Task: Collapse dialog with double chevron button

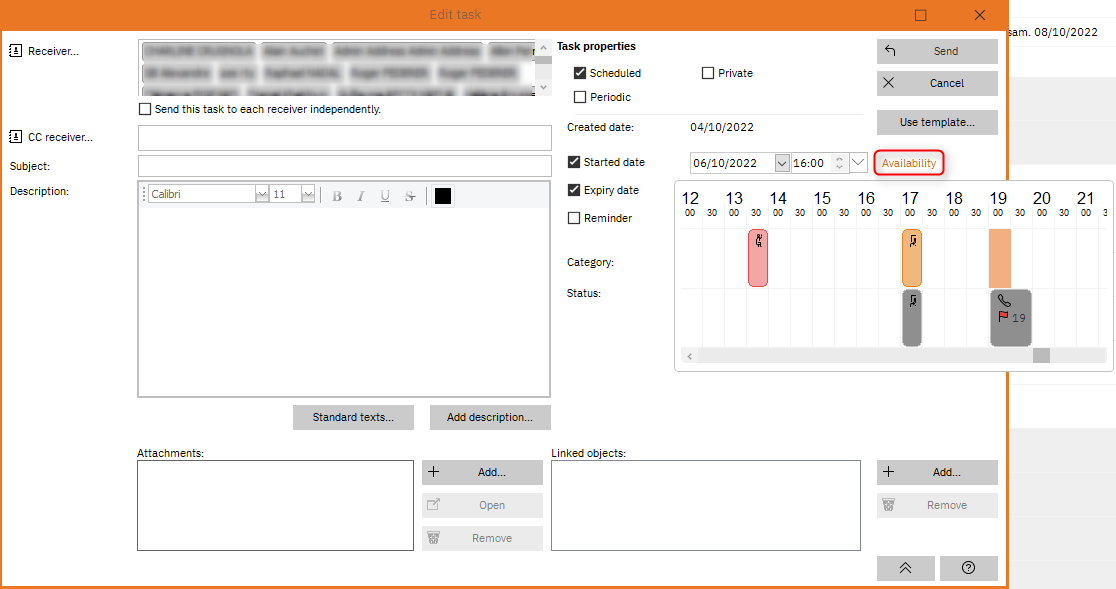Action: pos(905,568)
